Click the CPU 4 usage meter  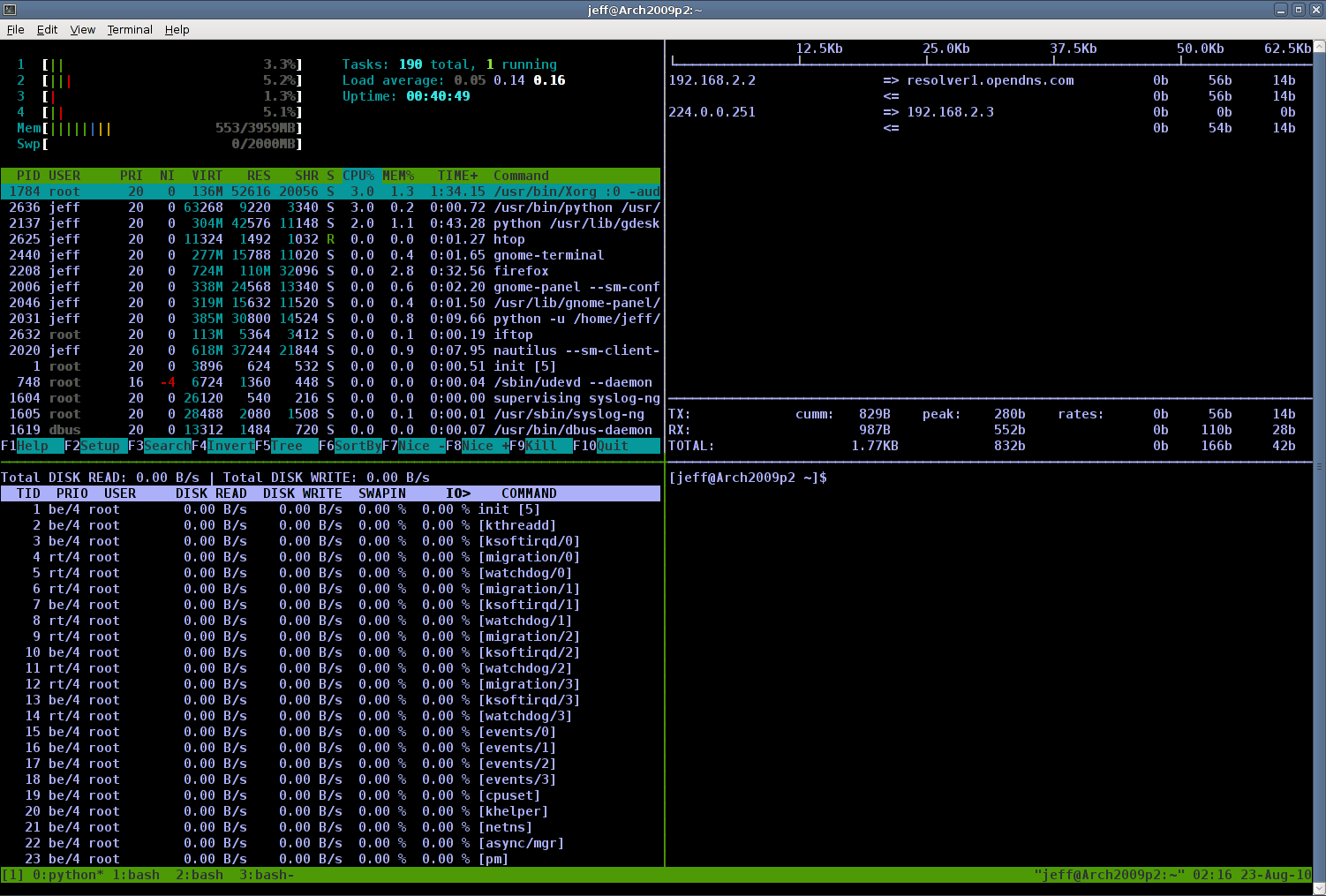point(160,112)
